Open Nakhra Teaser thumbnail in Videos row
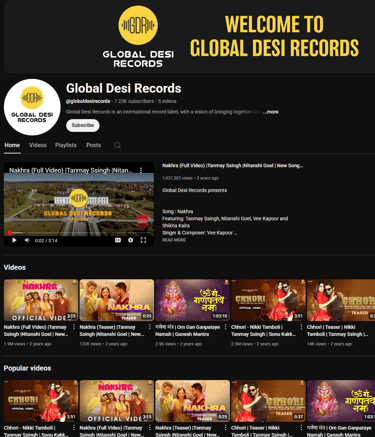Viewport: 375px width, 437px height. (117, 300)
